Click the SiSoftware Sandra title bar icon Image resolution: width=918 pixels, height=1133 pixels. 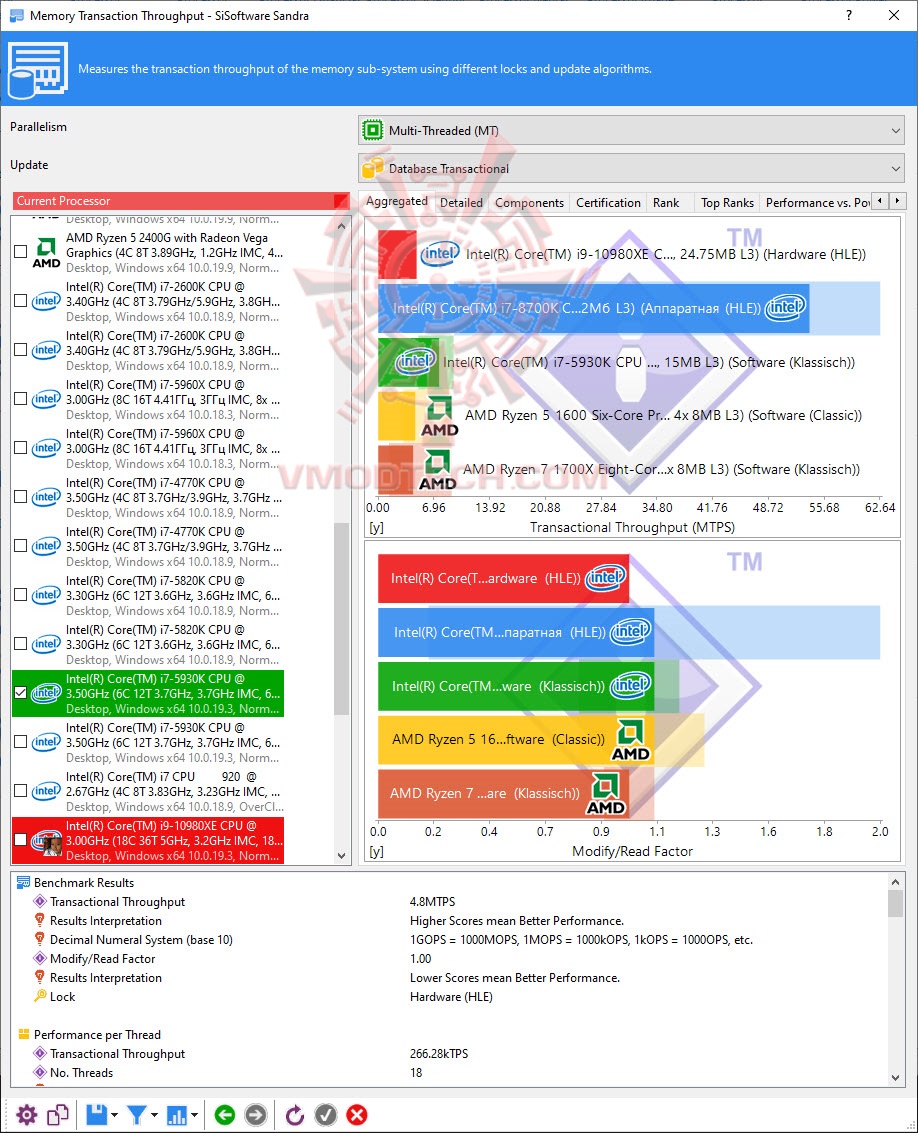[x=16, y=15]
